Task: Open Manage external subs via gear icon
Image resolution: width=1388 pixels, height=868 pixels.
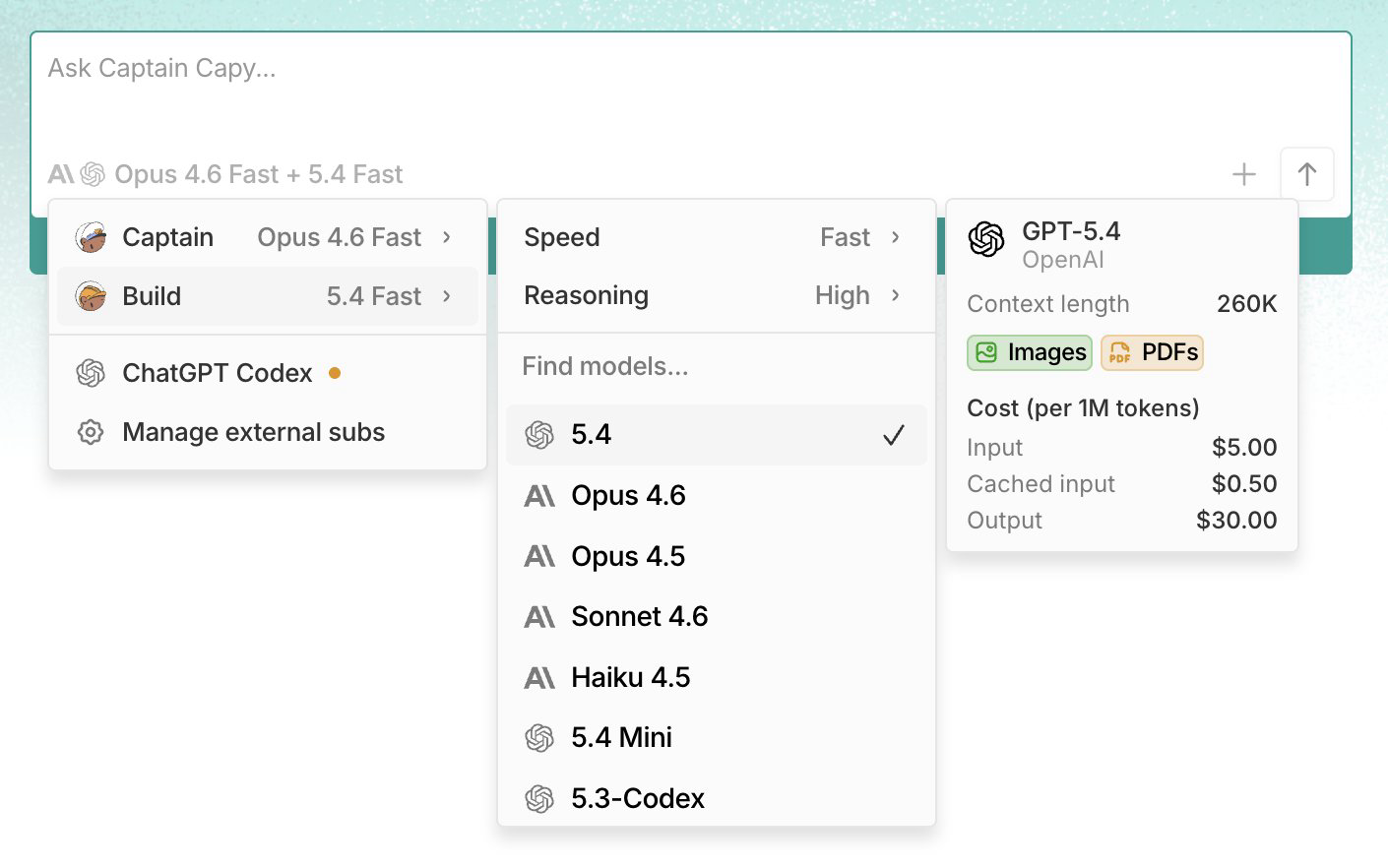Action: [90, 432]
